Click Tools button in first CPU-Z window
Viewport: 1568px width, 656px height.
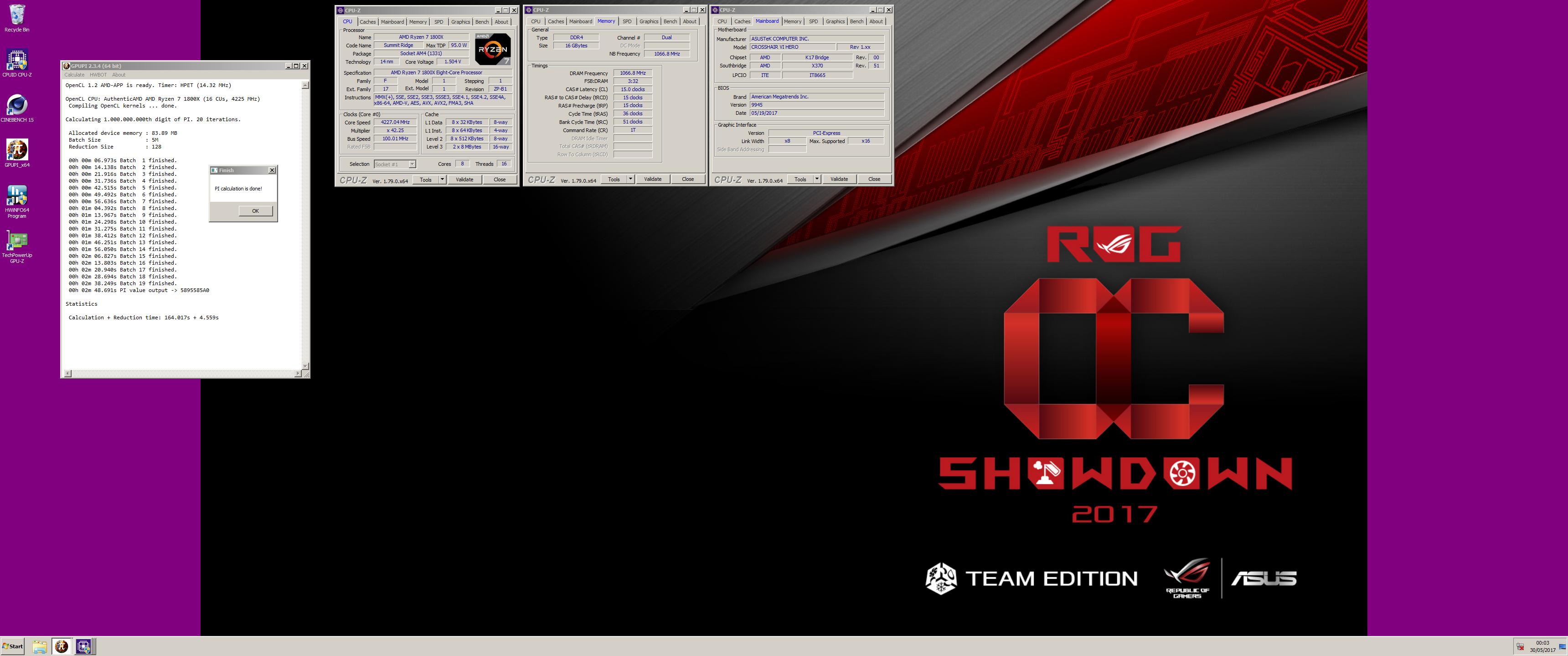[425, 179]
